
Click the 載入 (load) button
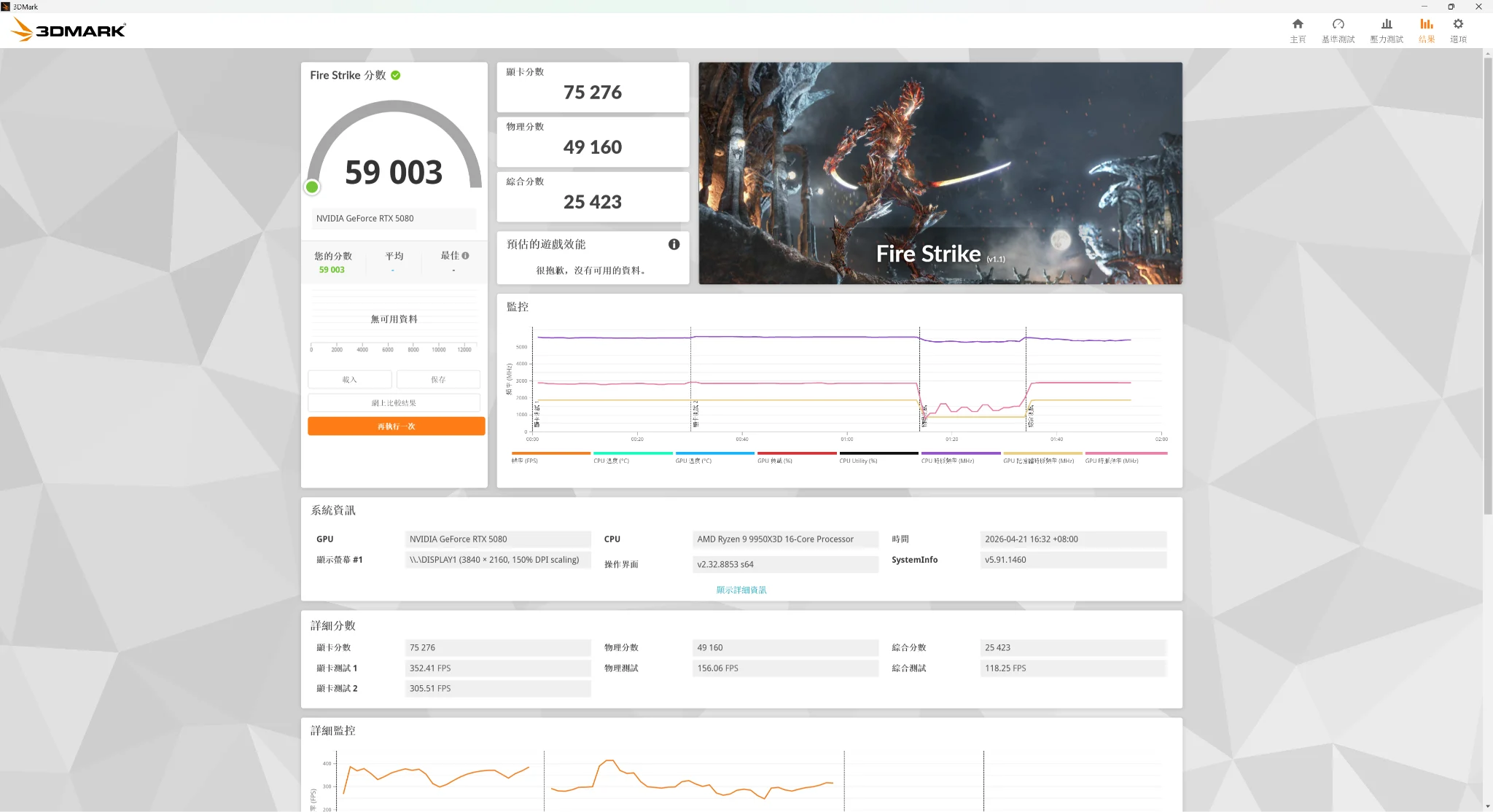(350, 379)
